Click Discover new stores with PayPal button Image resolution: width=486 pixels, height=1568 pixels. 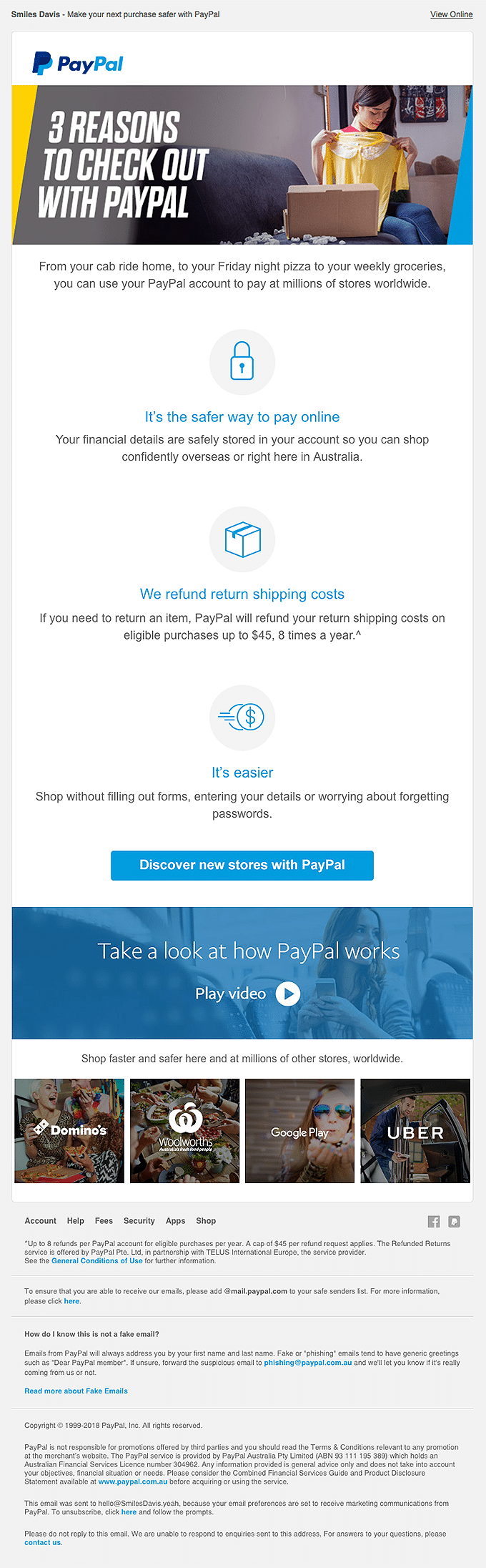[242, 865]
